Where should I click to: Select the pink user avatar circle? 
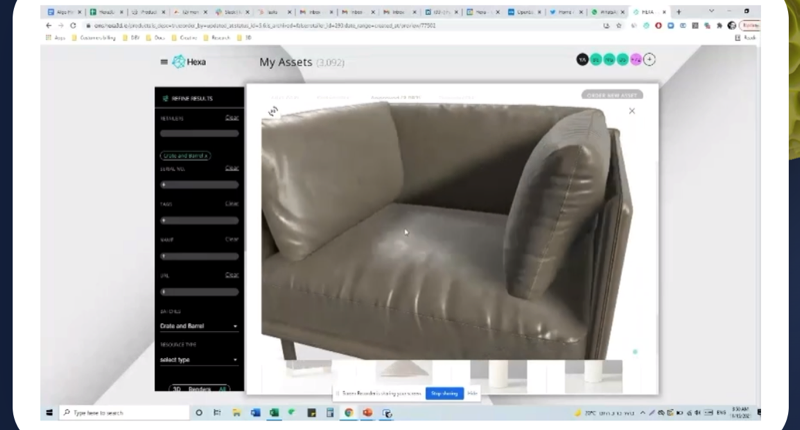(636, 60)
